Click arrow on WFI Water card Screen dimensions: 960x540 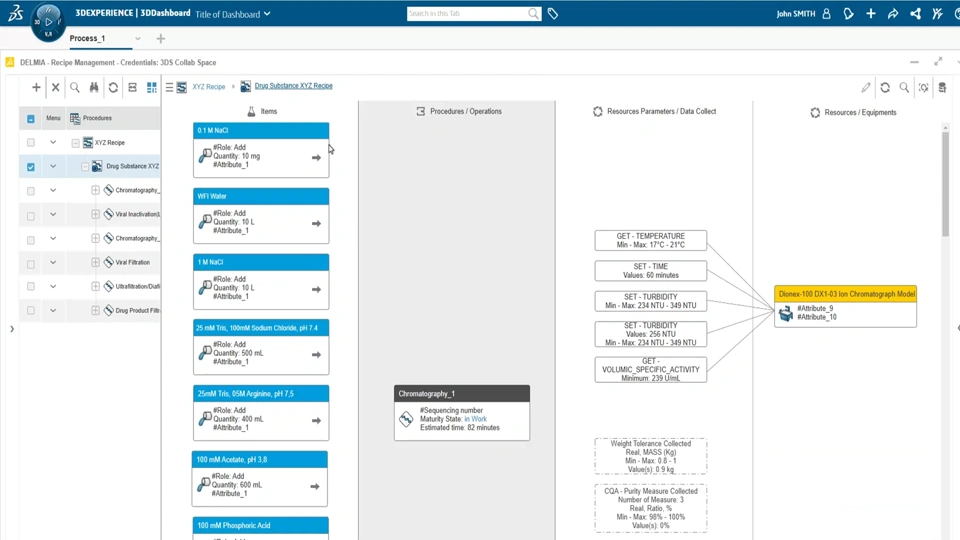(316, 223)
